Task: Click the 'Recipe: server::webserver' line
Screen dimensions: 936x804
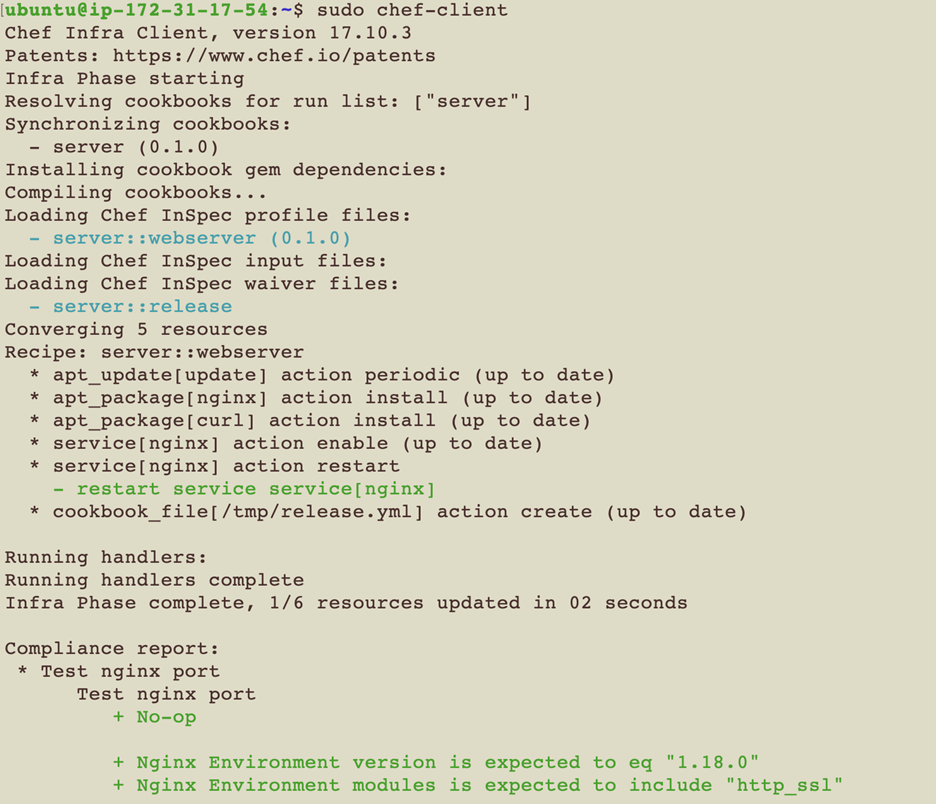Action: [154, 352]
